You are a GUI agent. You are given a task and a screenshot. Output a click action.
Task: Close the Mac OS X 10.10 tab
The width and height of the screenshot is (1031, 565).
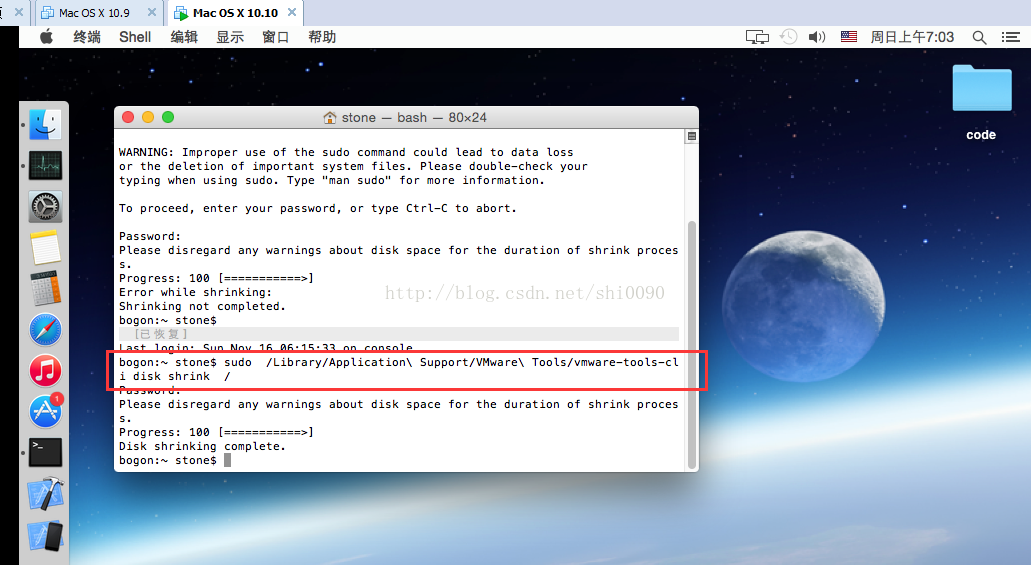292,12
